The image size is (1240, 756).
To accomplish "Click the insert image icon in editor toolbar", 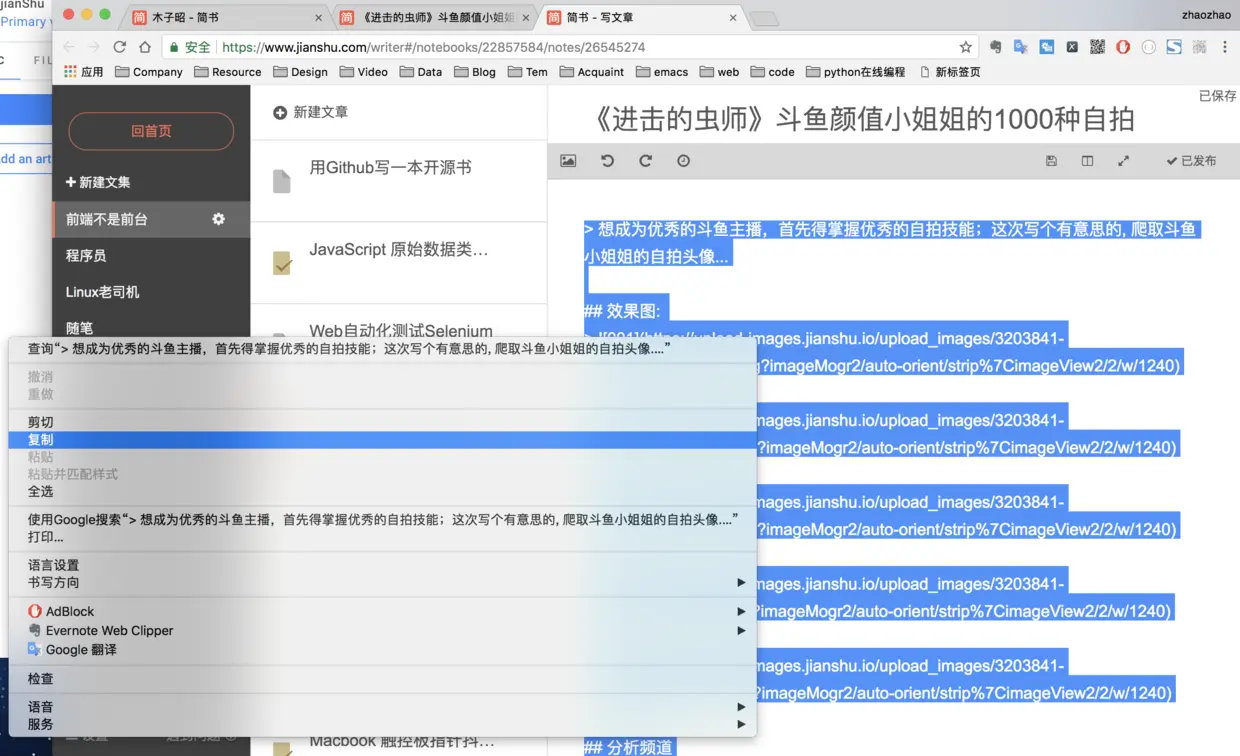I will click(x=568, y=161).
